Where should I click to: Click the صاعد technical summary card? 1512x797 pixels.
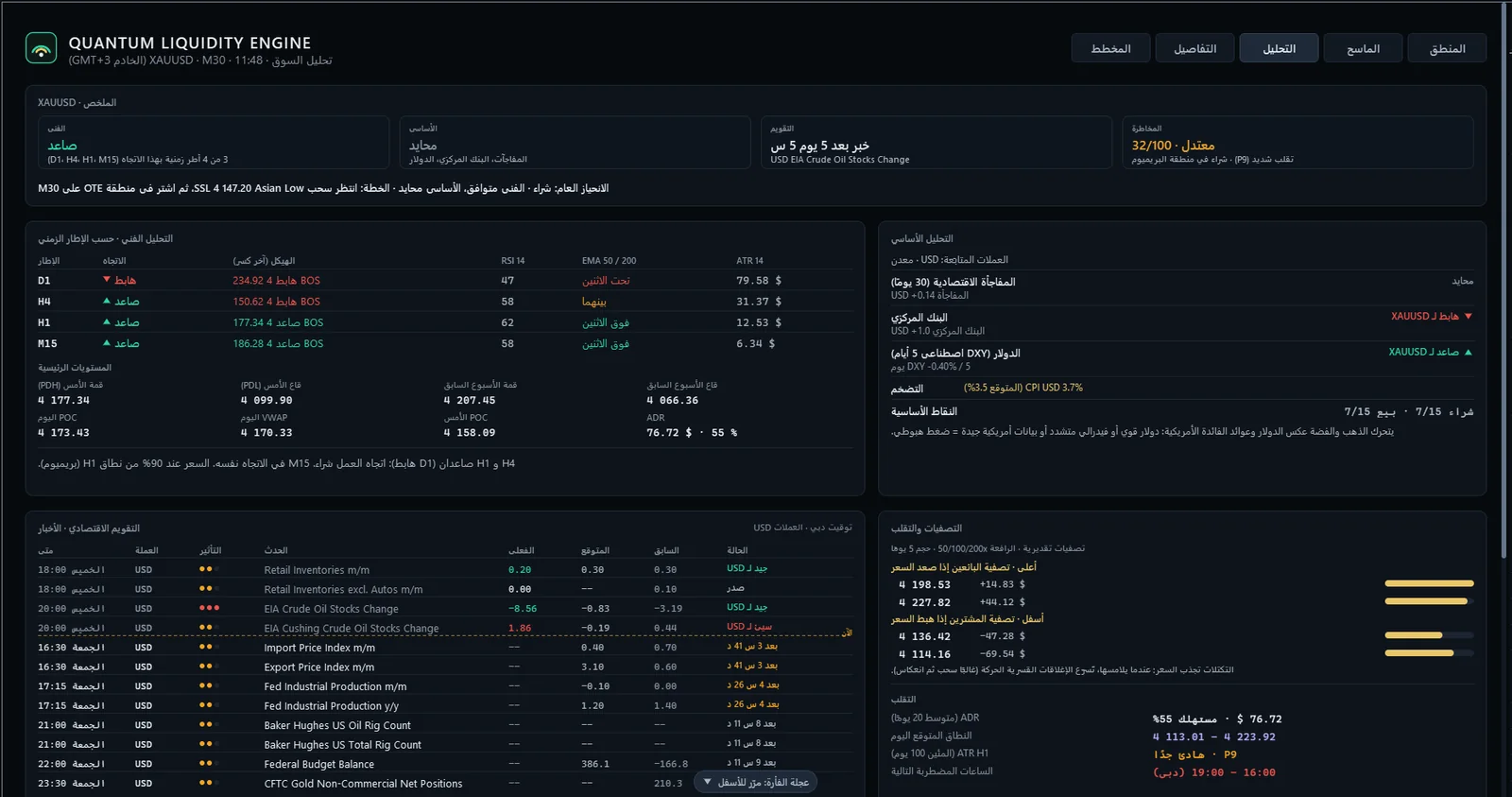(214, 143)
